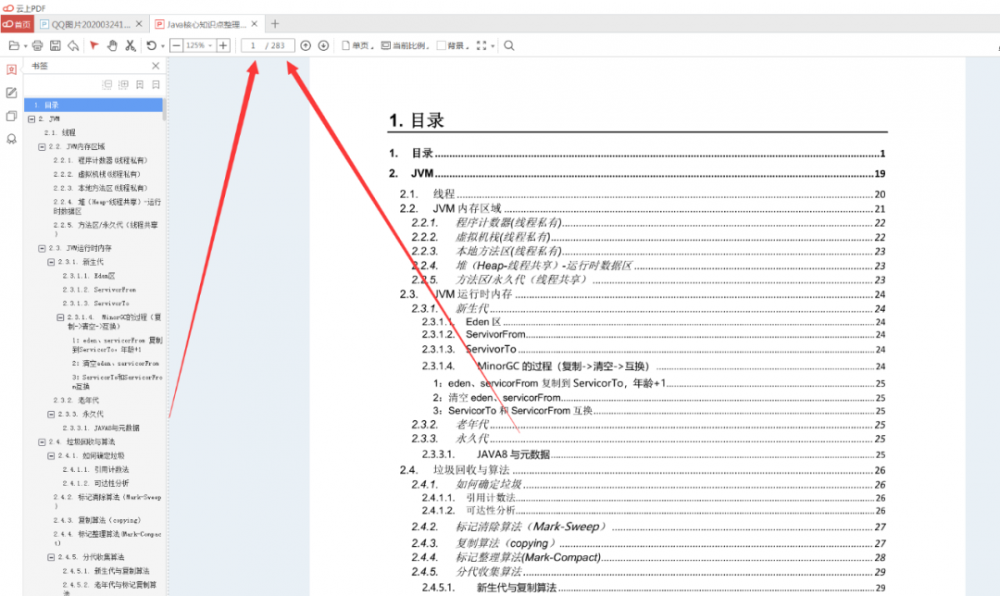Image resolution: width=1000 pixels, height=596 pixels.
Task: Click the save document icon
Action: (55, 45)
